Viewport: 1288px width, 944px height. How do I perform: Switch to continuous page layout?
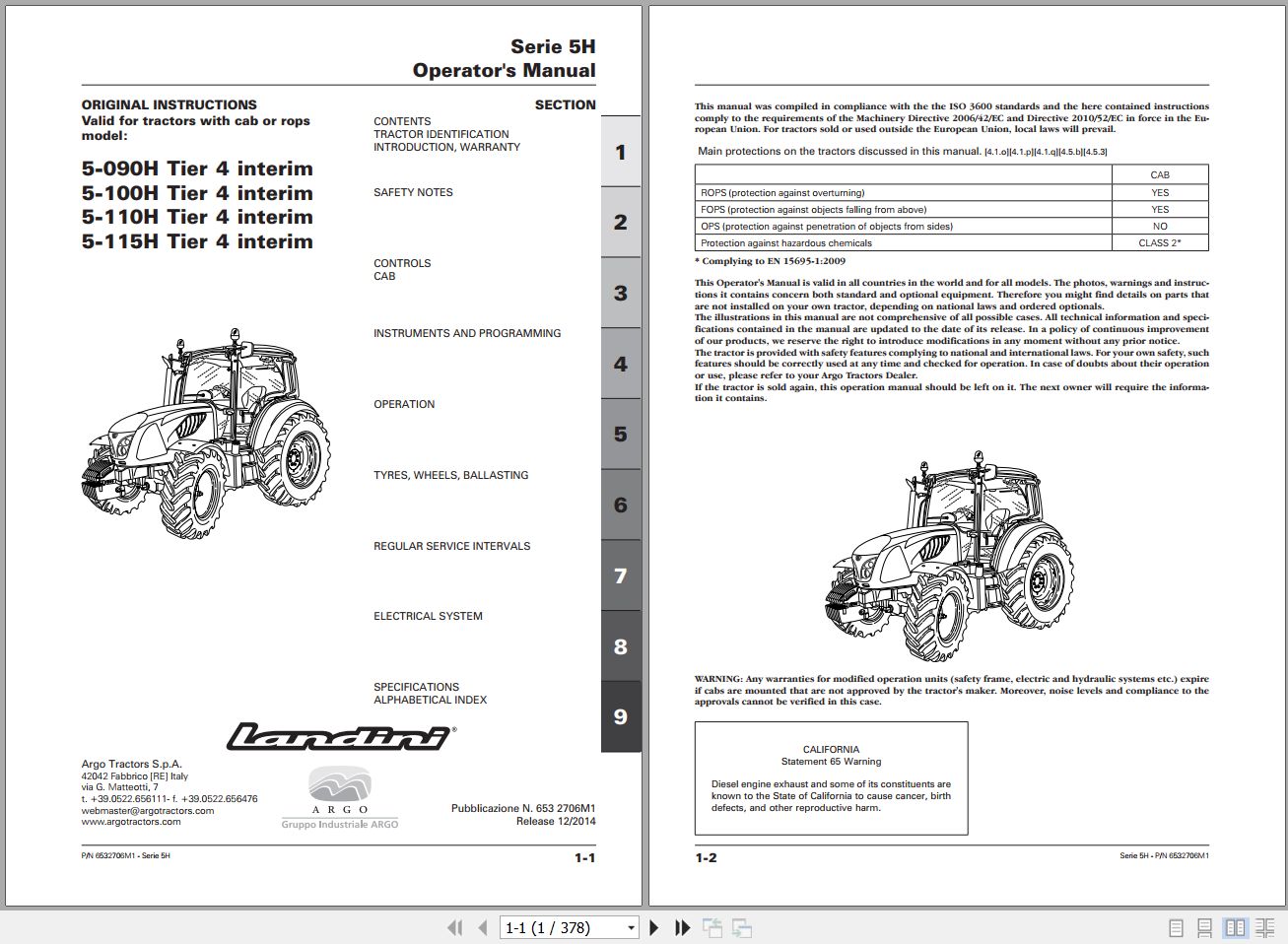pos(1205,927)
